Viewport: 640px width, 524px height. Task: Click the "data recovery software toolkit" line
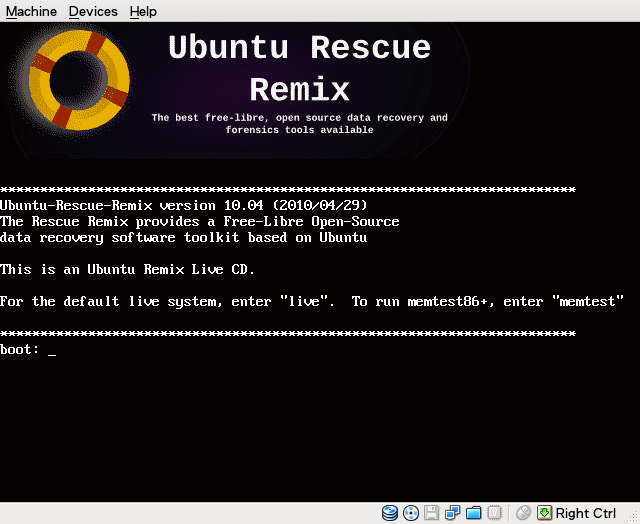click(183, 238)
